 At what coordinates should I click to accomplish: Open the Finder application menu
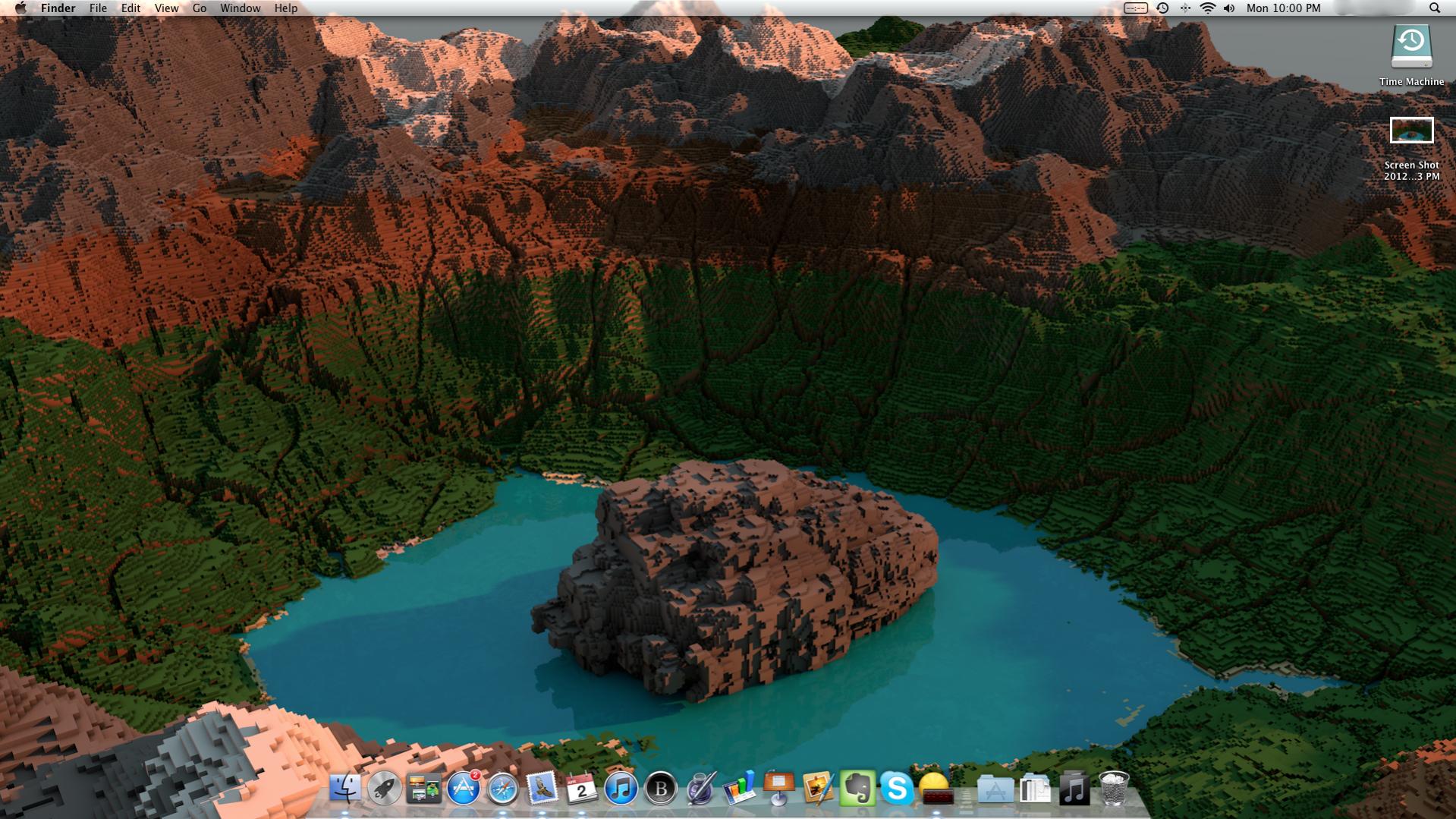pos(58,8)
